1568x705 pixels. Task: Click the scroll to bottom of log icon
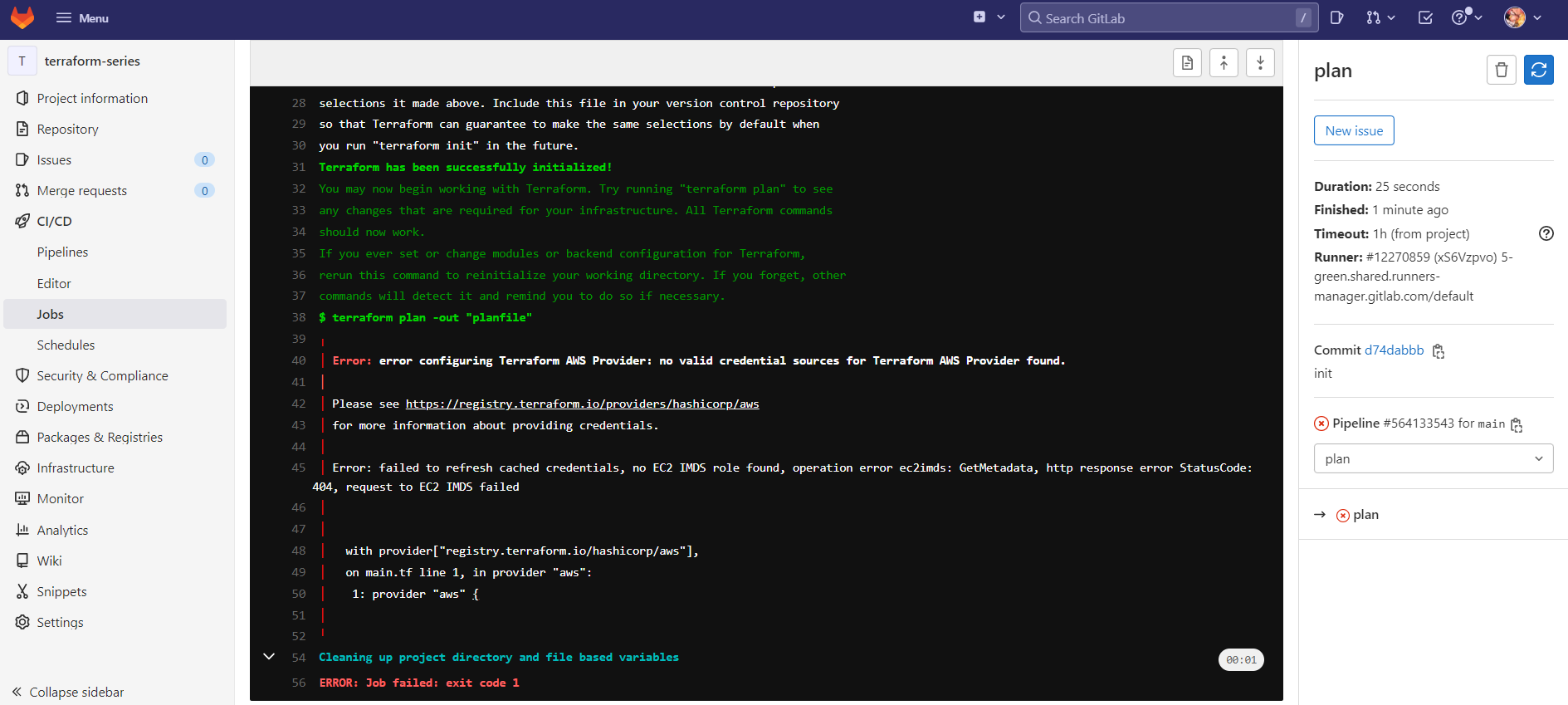(x=1260, y=63)
